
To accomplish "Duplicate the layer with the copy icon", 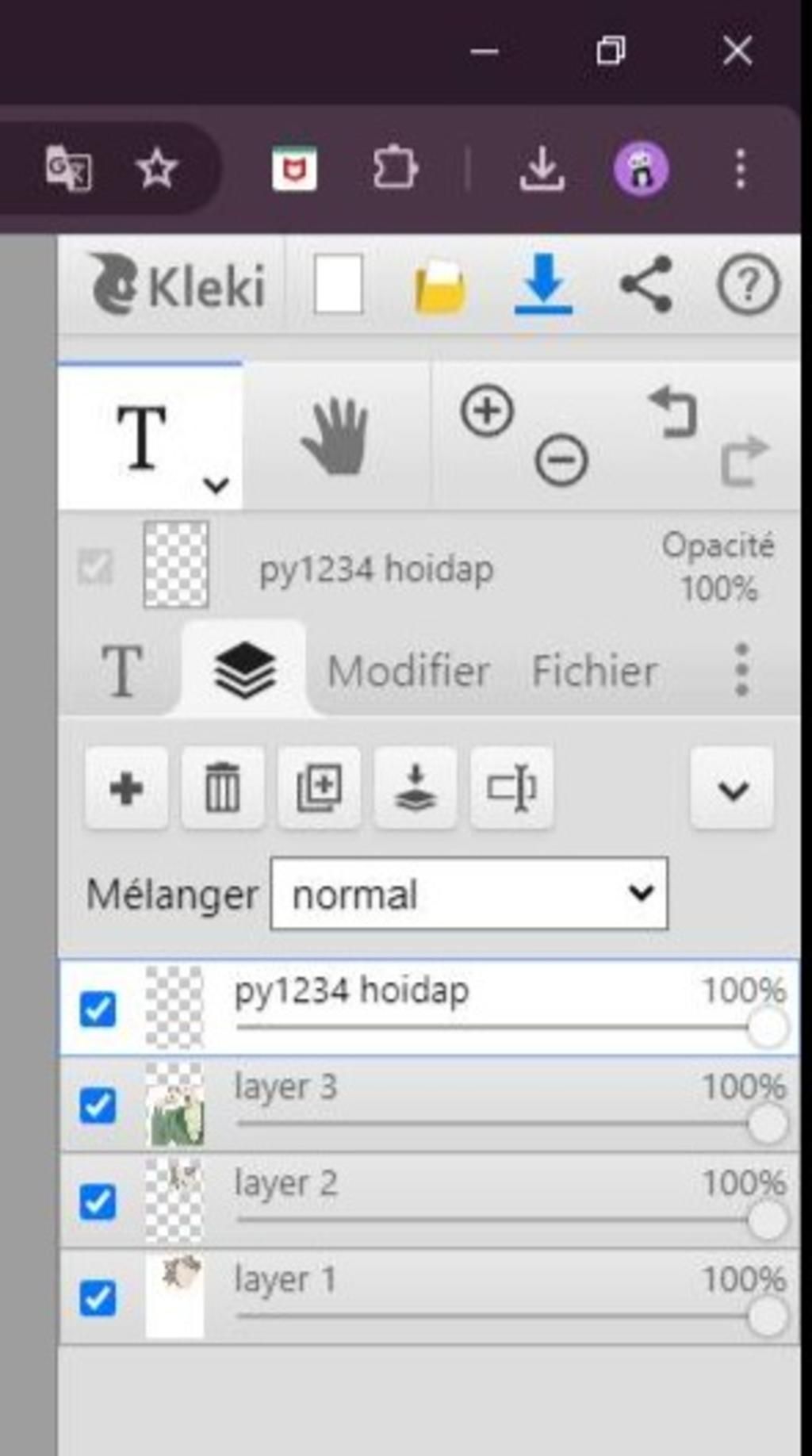I will pyautogui.click(x=319, y=788).
